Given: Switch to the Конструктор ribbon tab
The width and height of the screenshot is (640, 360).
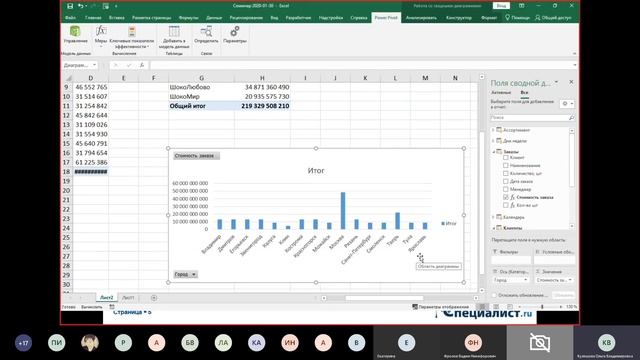Looking at the screenshot, I should pyautogui.click(x=459, y=18).
